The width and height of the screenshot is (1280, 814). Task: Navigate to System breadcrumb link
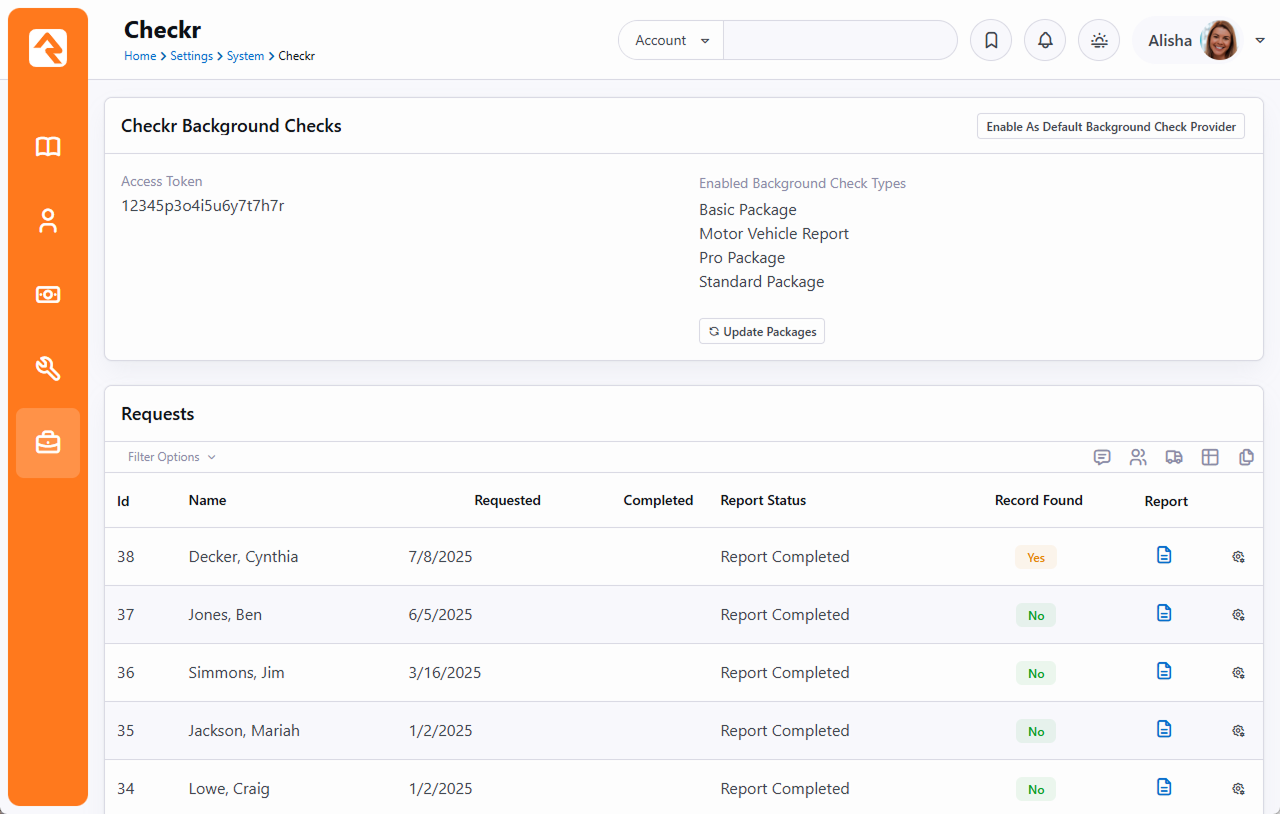click(245, 56)
